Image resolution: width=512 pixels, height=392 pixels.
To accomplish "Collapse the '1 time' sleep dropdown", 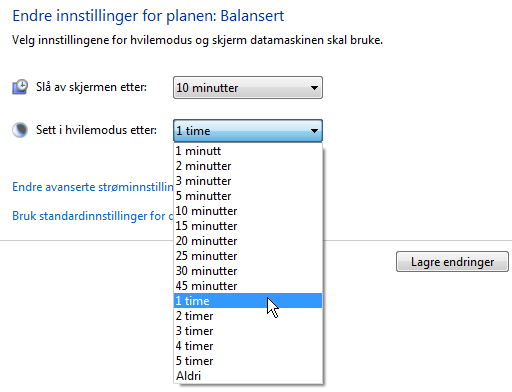I will [x=248, y=130].
